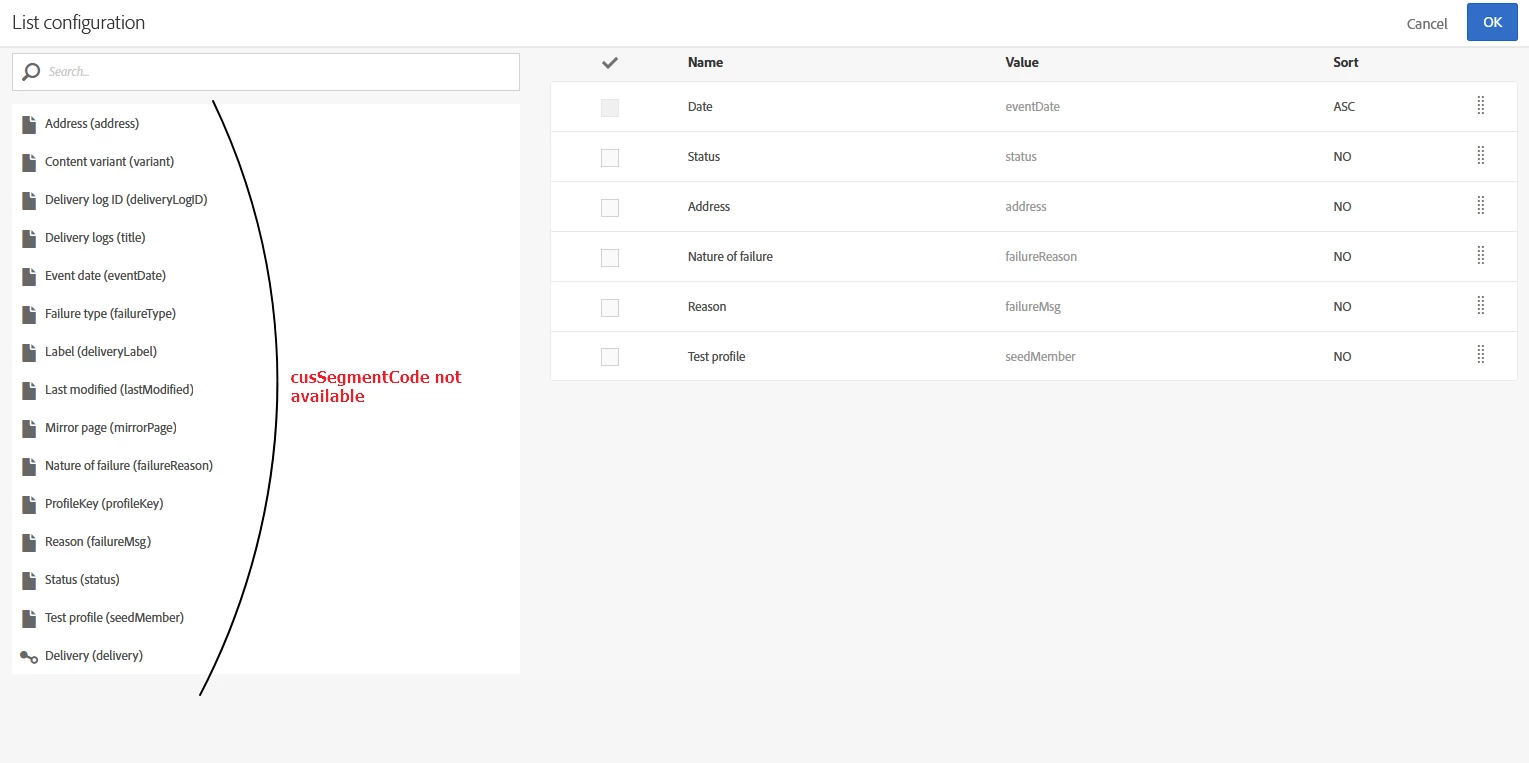This screenshot has height=763, width=1529.
Task: Click the seedMember value cell
Action: [1040, 357]
